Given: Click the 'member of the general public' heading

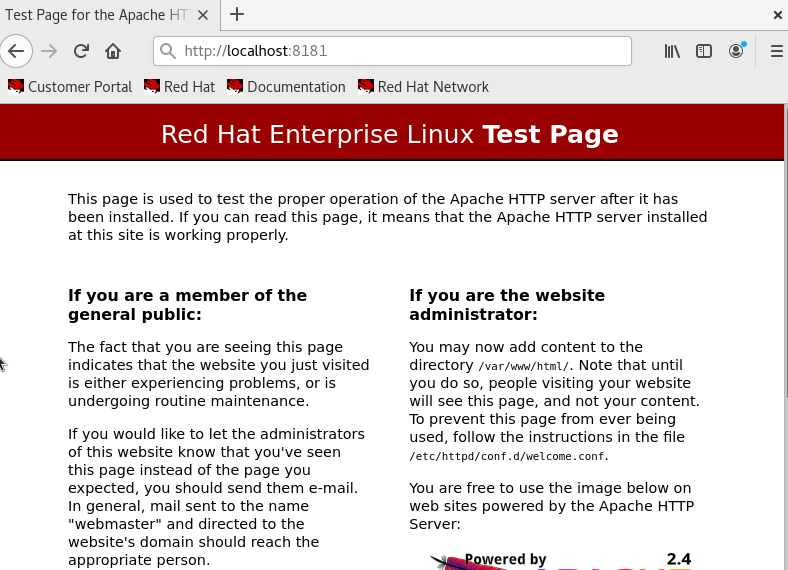Looking at the screenshot, I should point(187,305).
